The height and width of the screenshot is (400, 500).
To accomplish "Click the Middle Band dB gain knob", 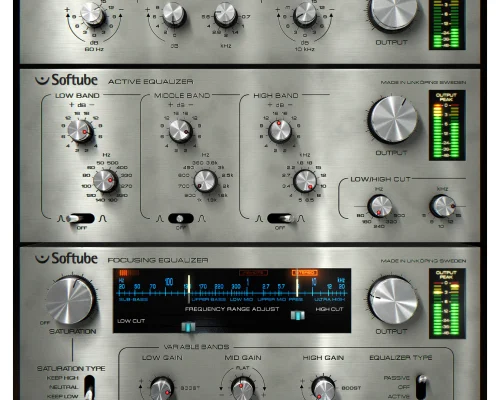I will tap(180, 131).
